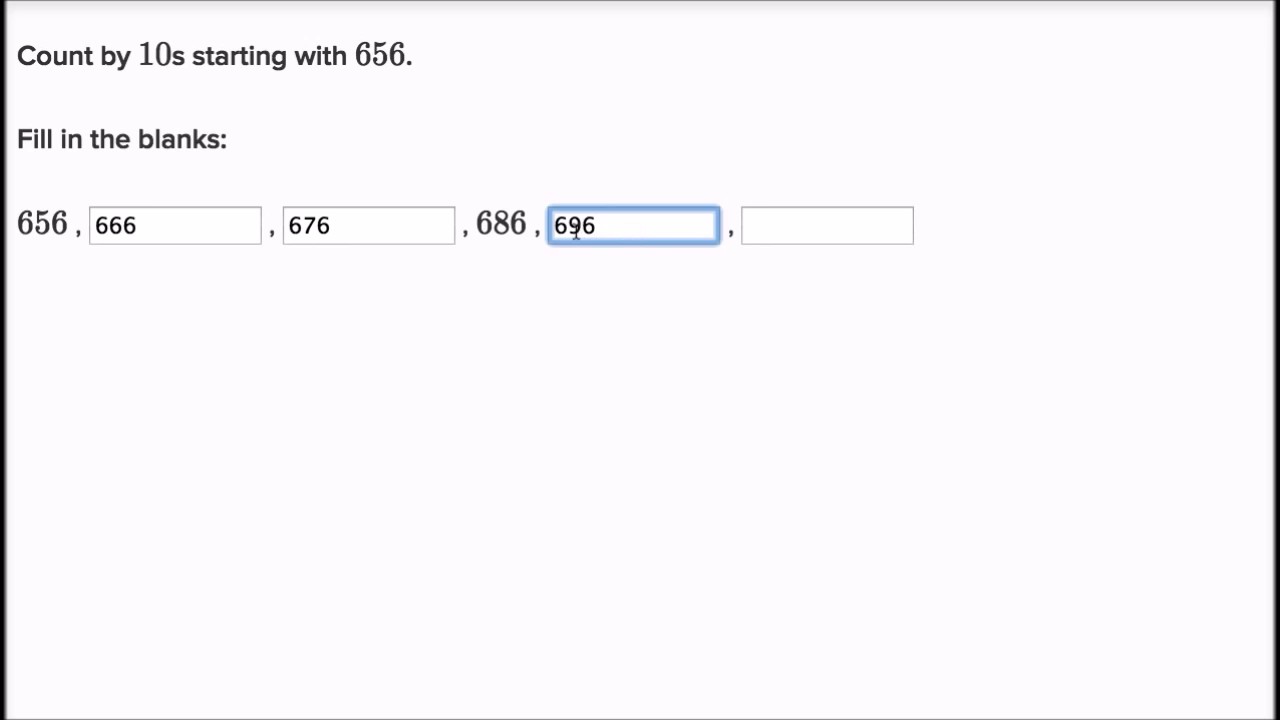Click the empty last blank field
Viewport: 1280px width, 720px height.
(827, 226)
